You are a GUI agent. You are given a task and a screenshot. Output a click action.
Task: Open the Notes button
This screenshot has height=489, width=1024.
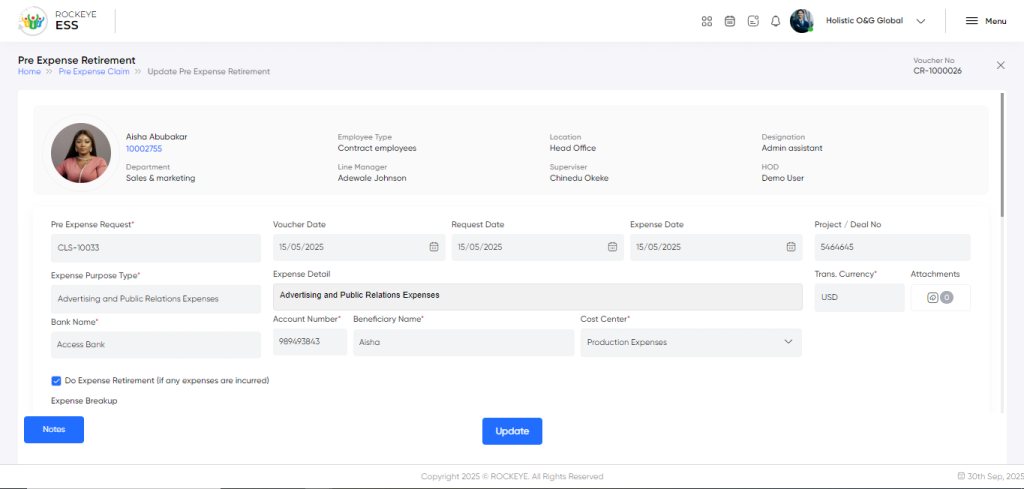54,429
